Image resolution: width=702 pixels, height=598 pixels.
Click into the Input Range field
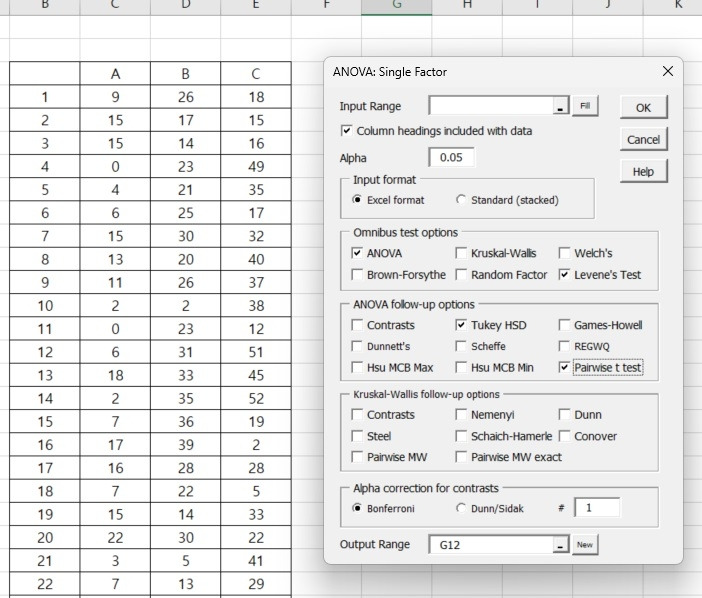coord(491,106)
